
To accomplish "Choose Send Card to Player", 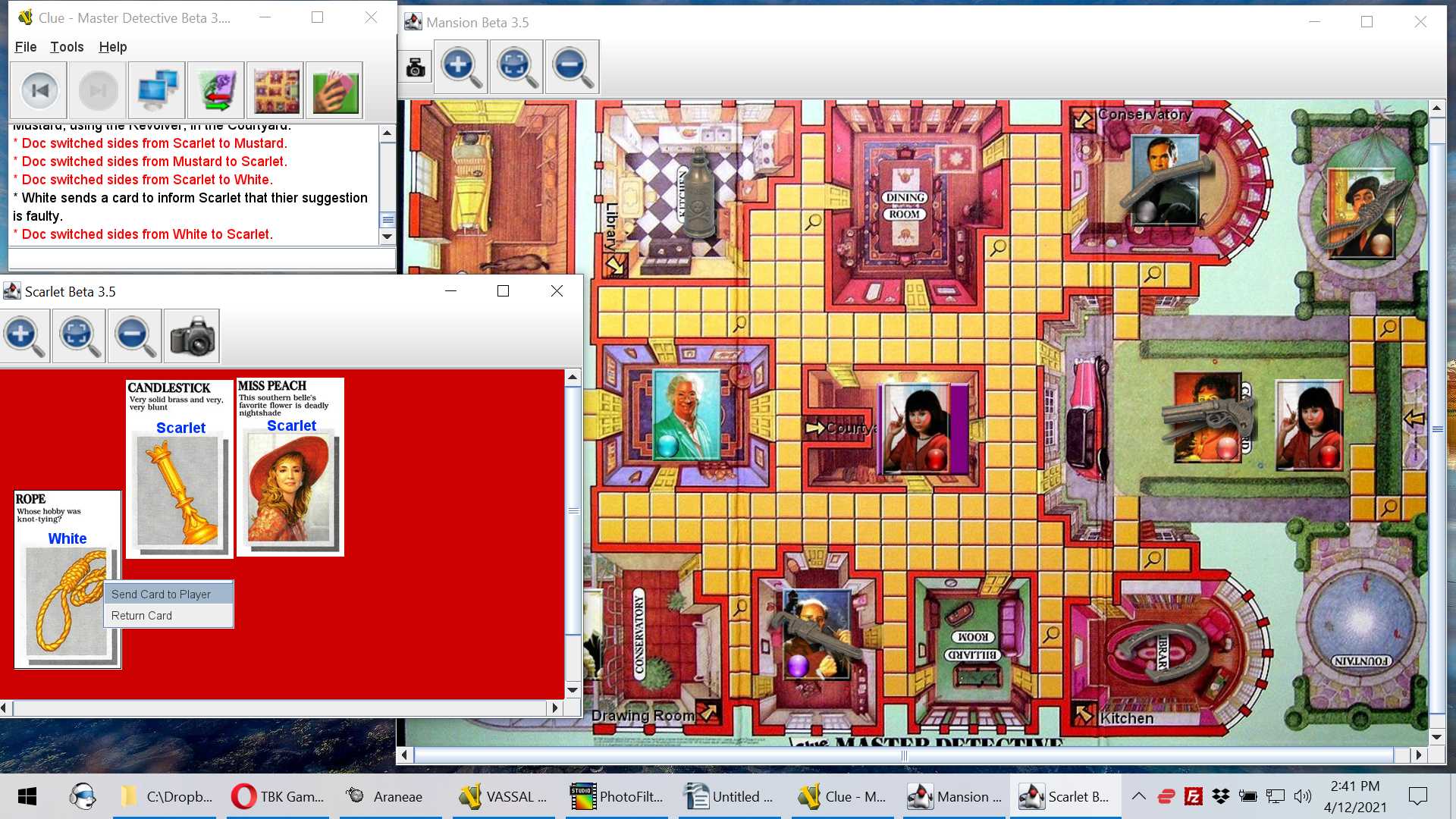I will coord(168,594).
